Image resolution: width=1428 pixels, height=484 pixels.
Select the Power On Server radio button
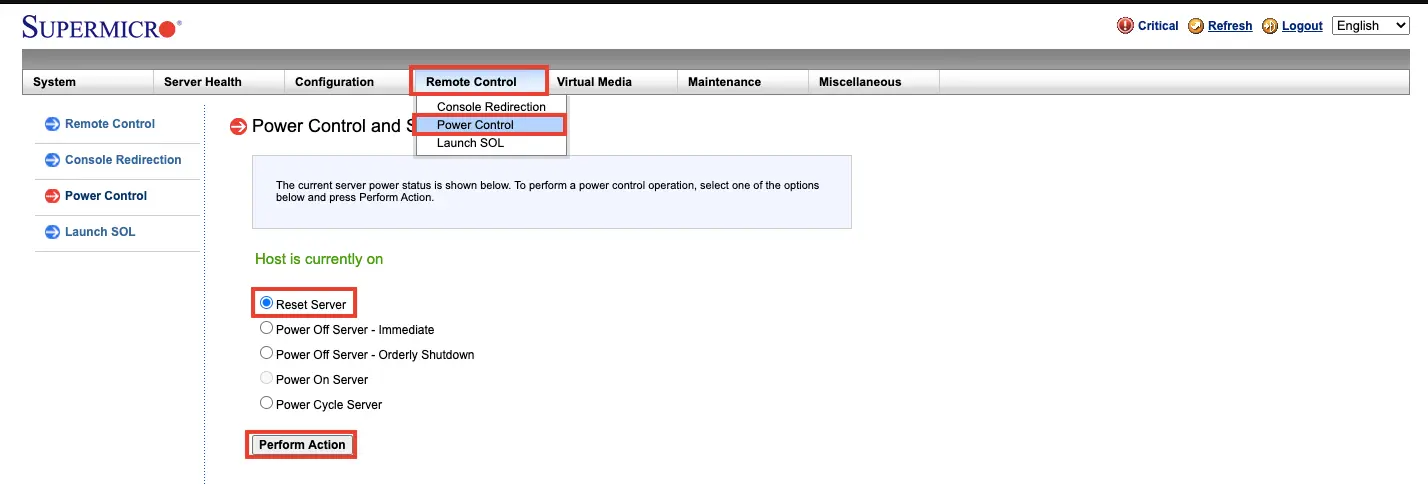pyautogui.click(x=266, y=377)
